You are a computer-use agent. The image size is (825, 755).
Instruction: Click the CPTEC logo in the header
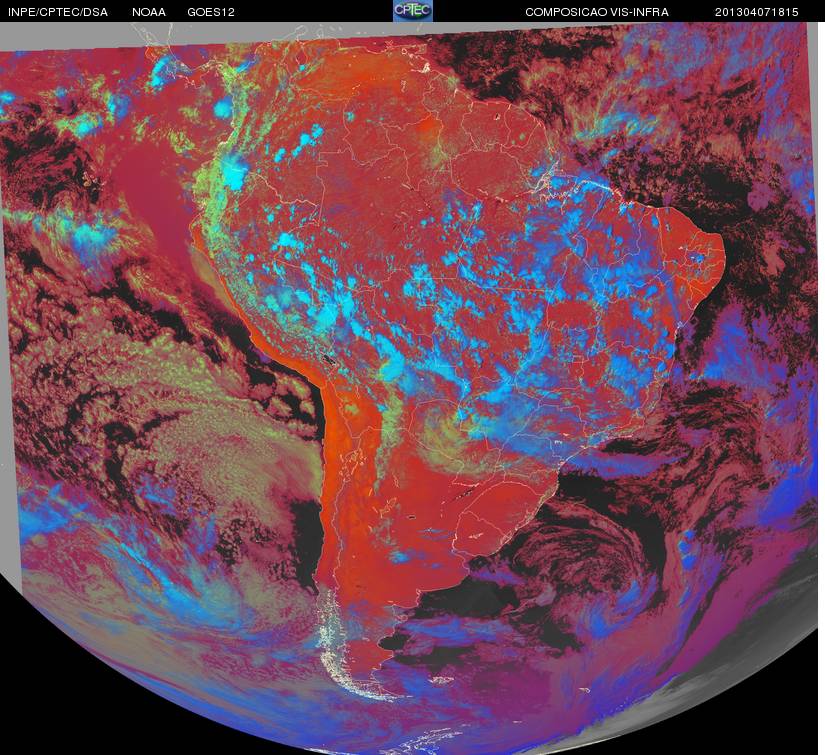tap(412, 11)
